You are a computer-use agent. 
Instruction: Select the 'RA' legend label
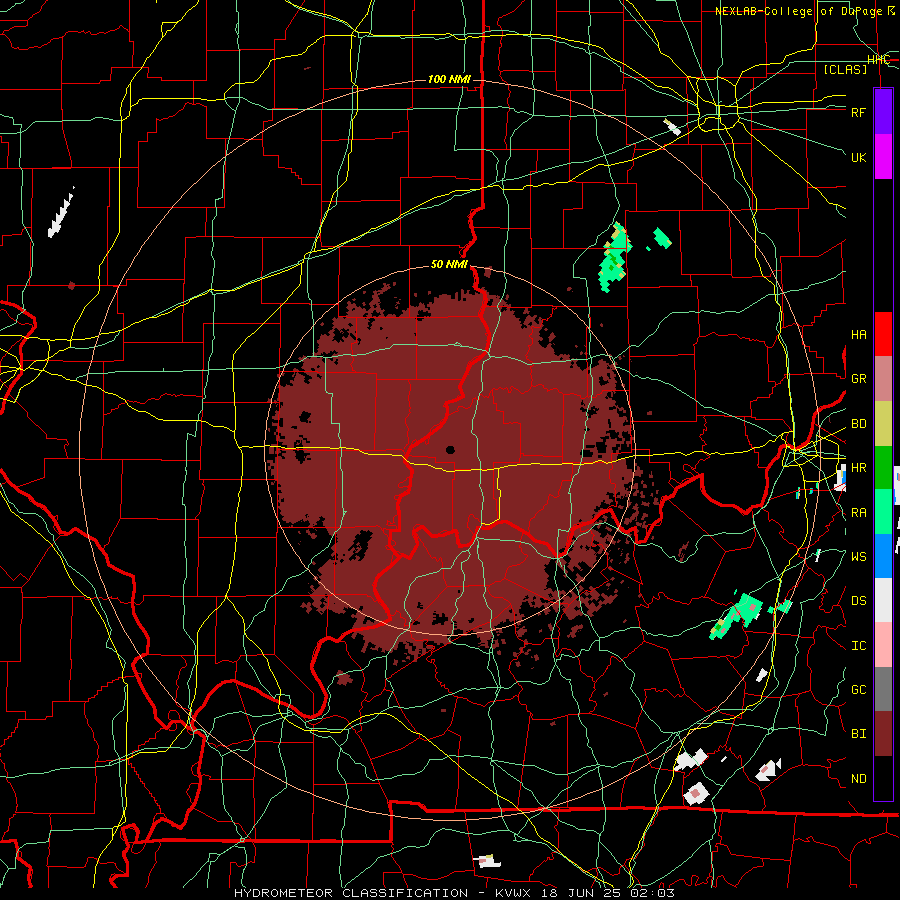[x=859, y=513]
